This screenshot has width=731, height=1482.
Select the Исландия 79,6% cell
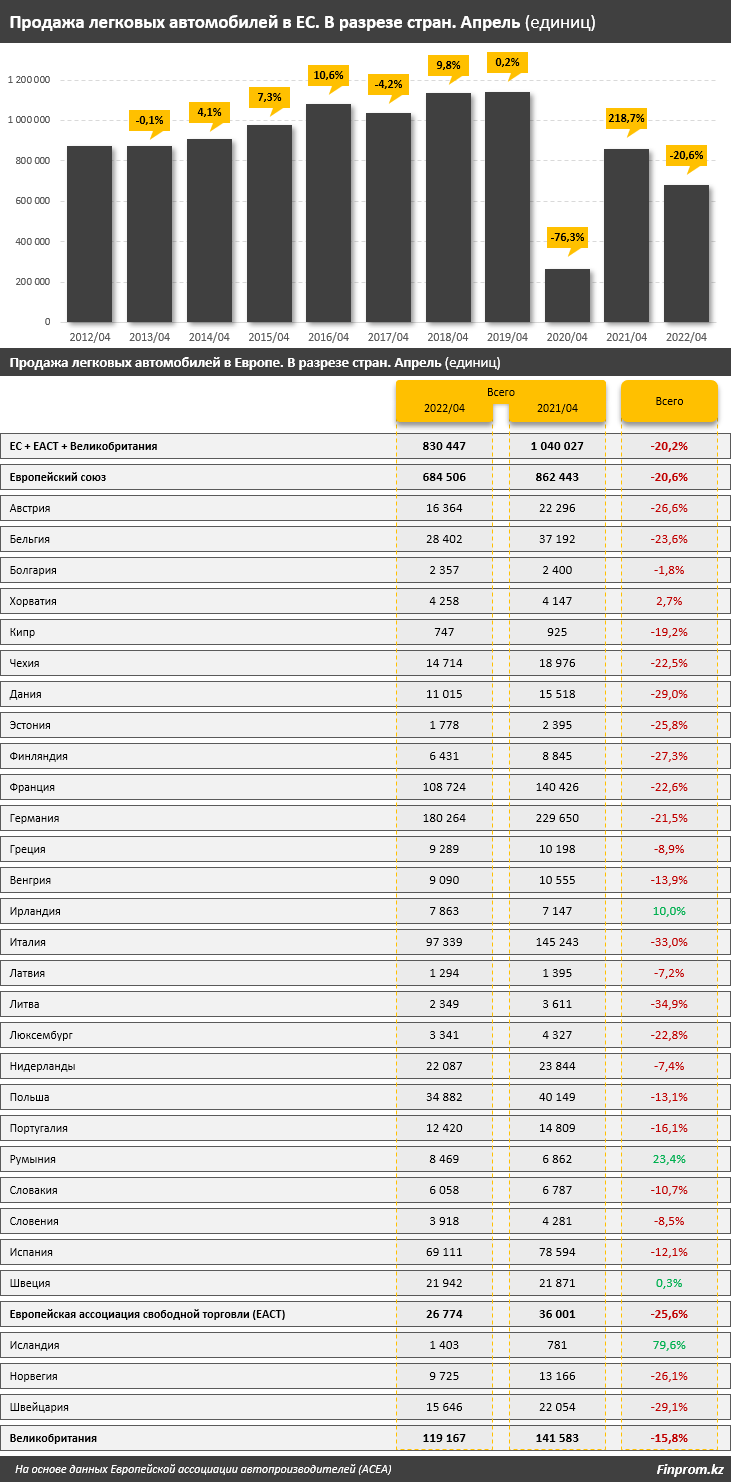669,1345
